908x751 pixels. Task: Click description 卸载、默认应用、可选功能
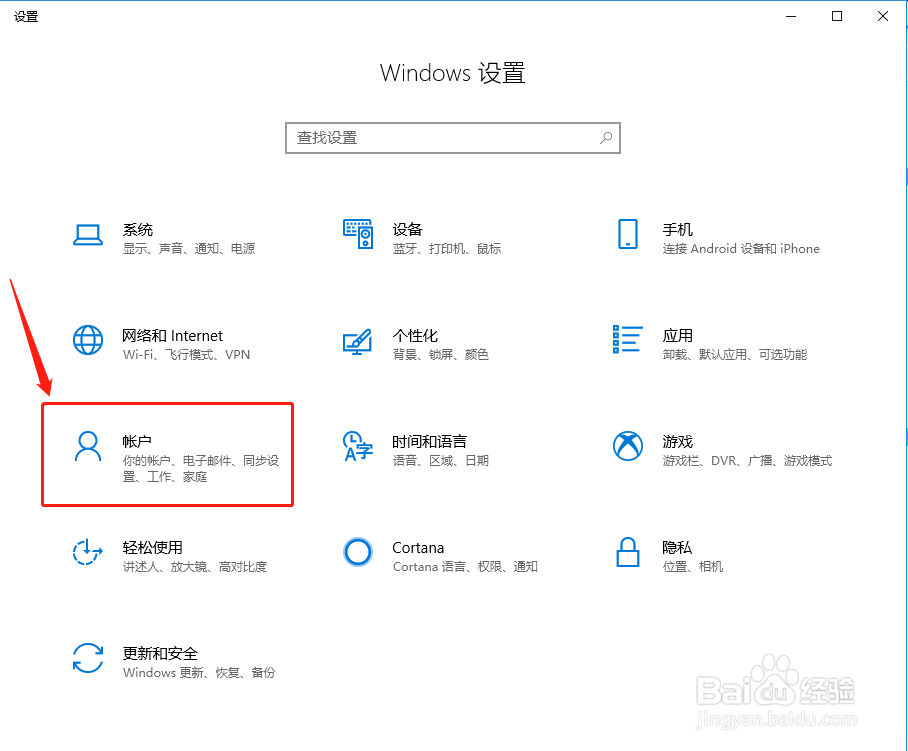[x=735, y=355]
